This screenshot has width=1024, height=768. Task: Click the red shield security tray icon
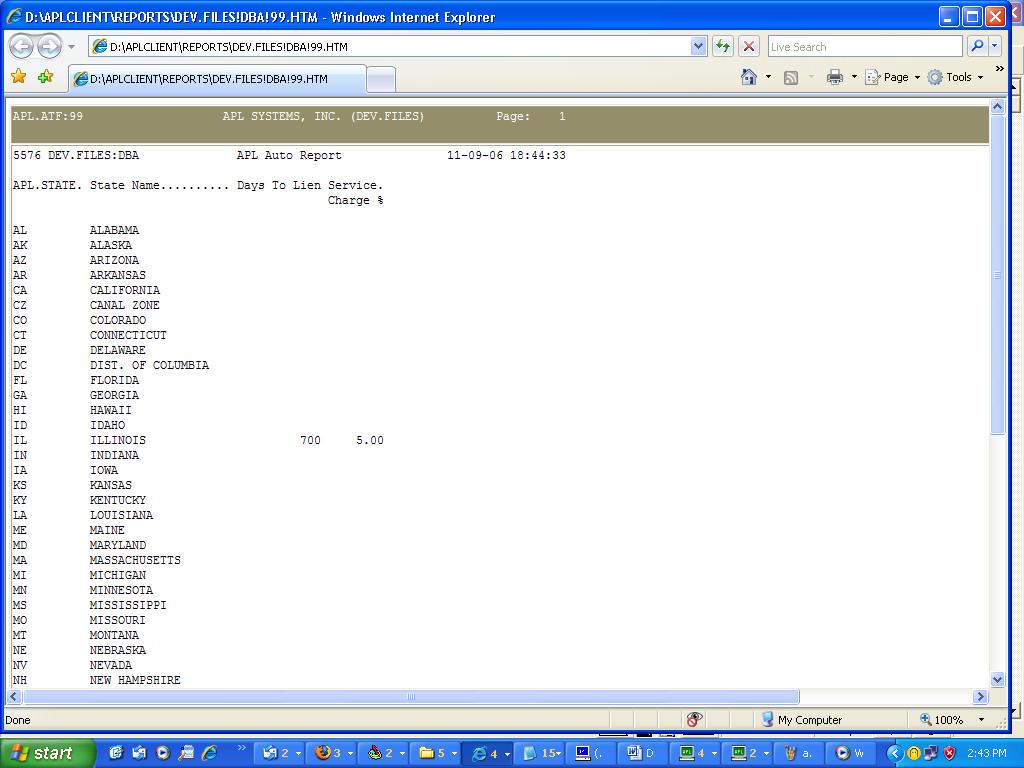click(950, 753)
